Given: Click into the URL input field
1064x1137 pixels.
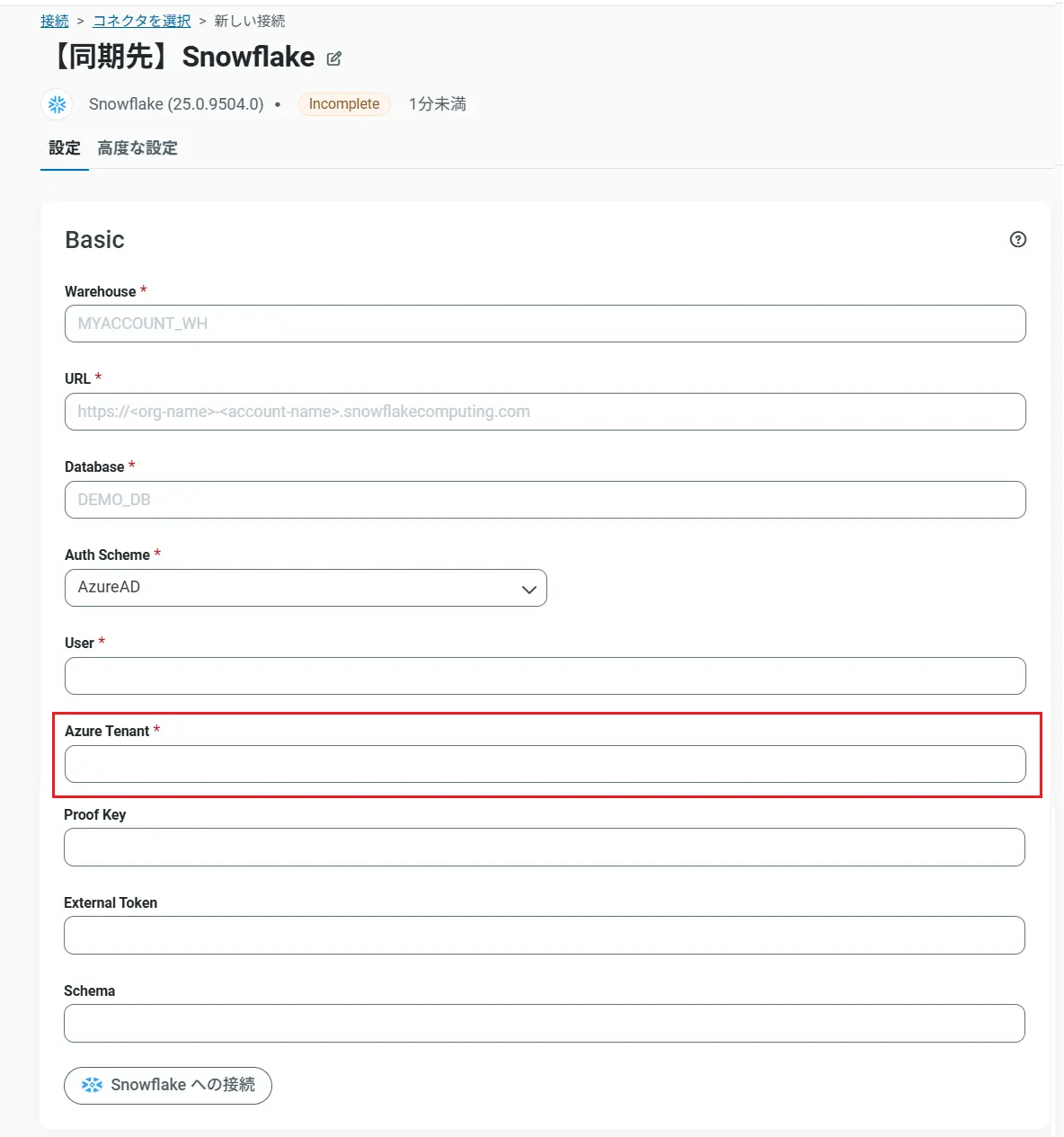Looking at the screenshot, I should (x=545, y=412).
